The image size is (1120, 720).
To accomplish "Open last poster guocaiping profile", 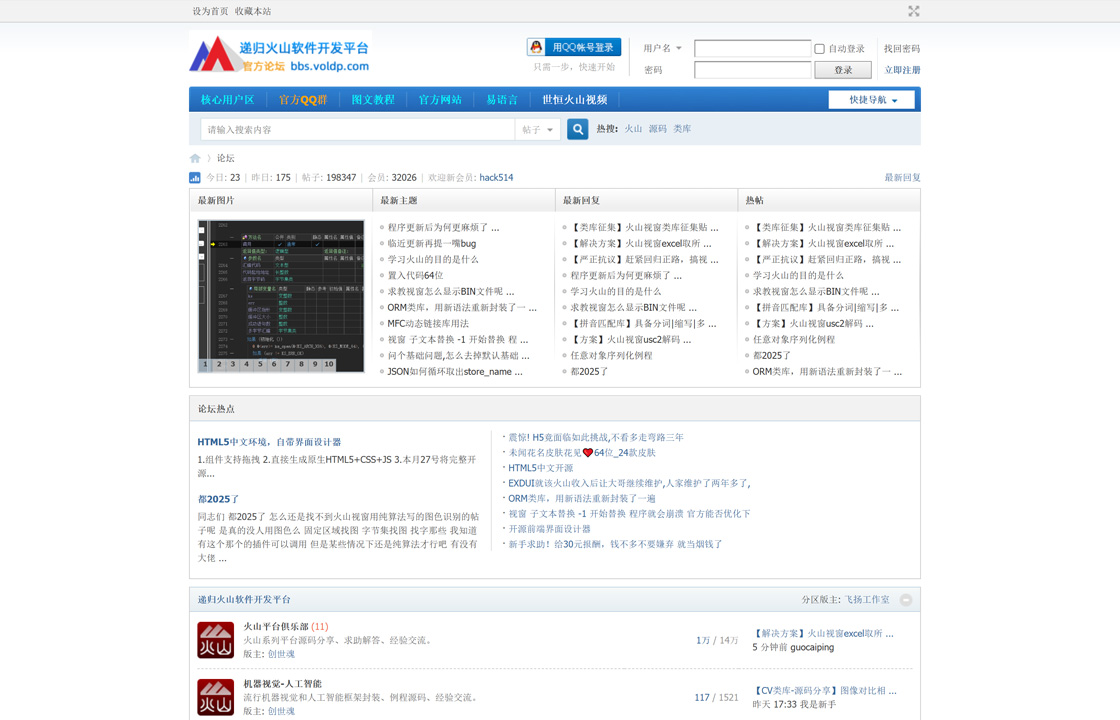I will [x=812, y=647].
